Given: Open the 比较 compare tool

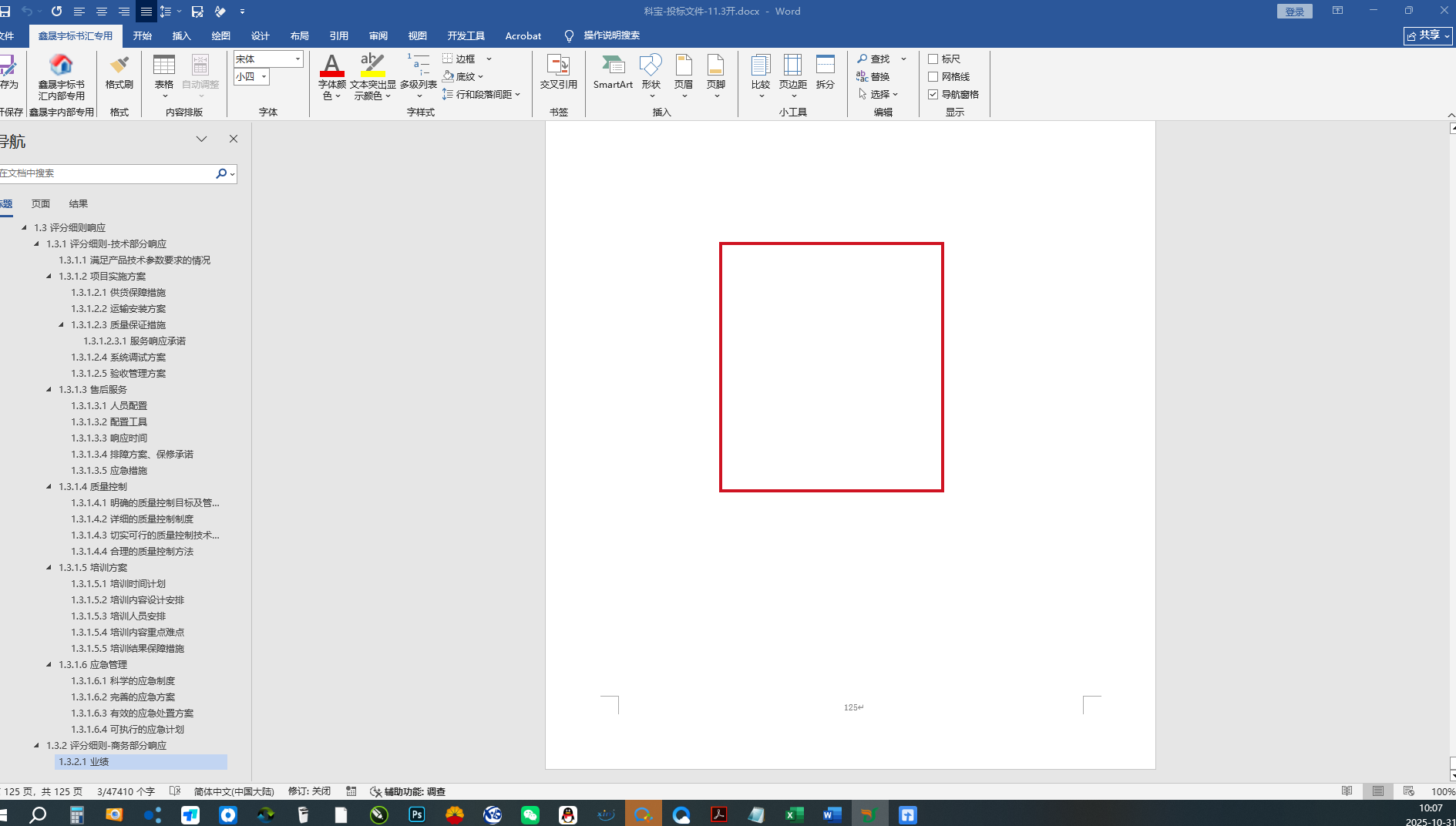Looking at the screenshot, I should 761,75.
